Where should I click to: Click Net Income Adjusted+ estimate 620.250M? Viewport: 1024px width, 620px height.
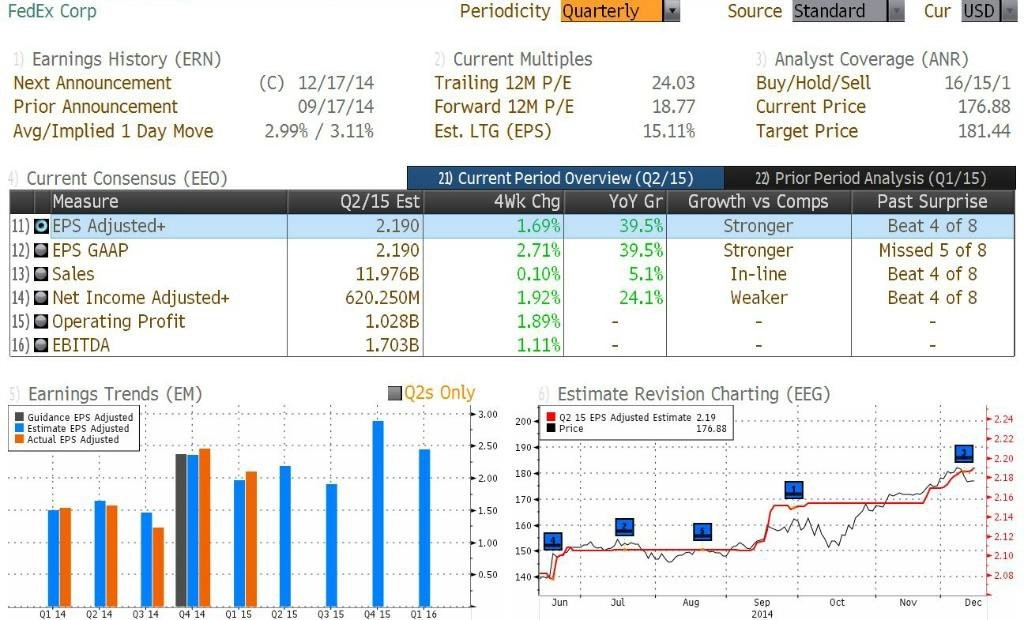click(383, 298)
